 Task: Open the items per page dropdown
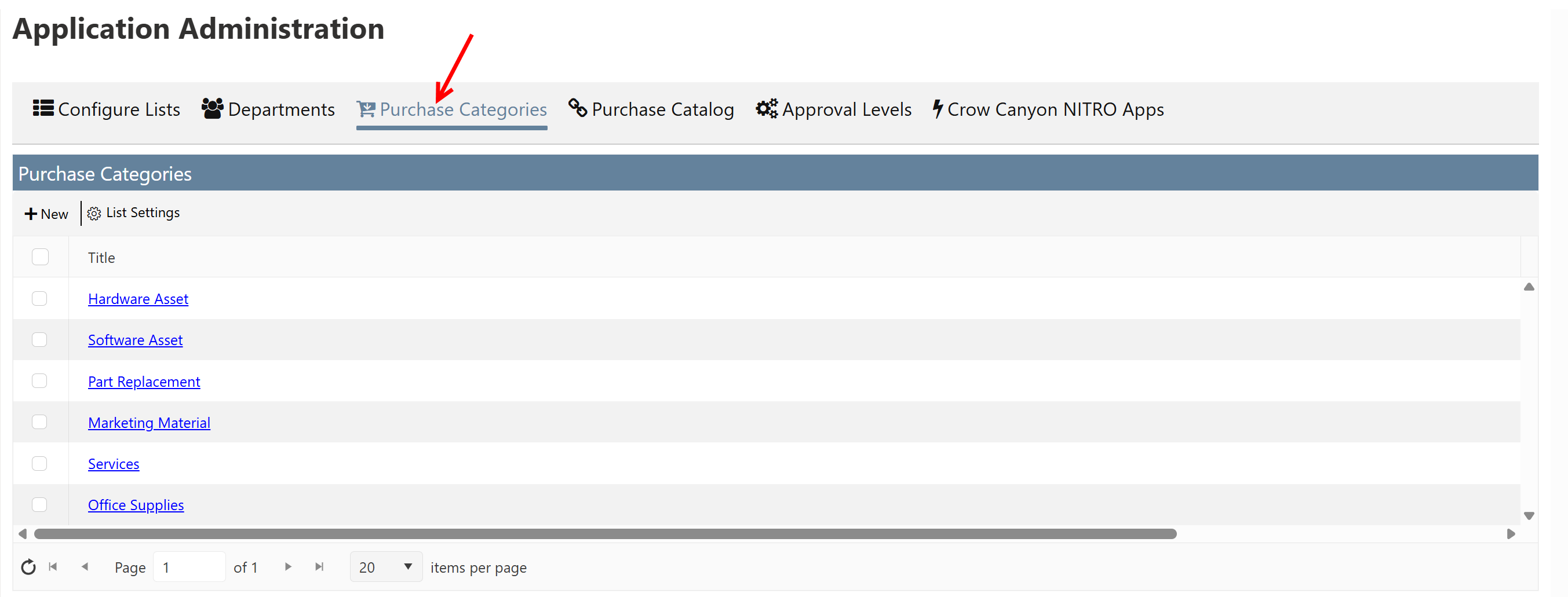tap(386, 567)
